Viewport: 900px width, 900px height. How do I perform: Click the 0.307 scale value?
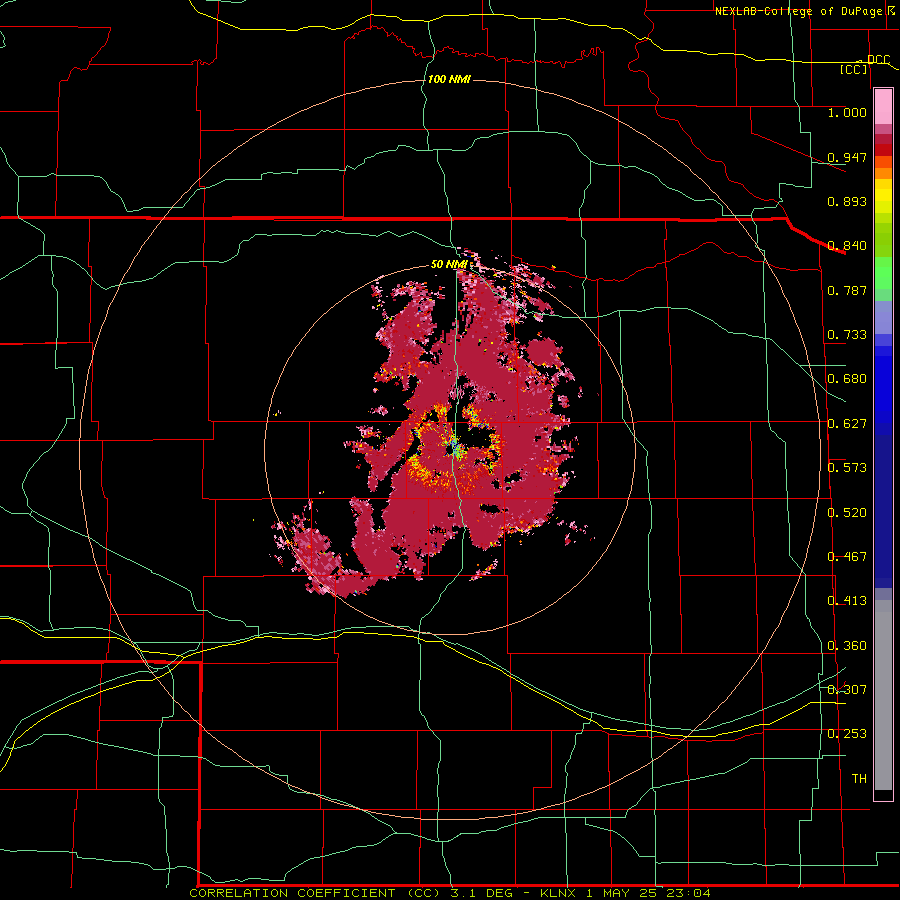coord(847,690)
